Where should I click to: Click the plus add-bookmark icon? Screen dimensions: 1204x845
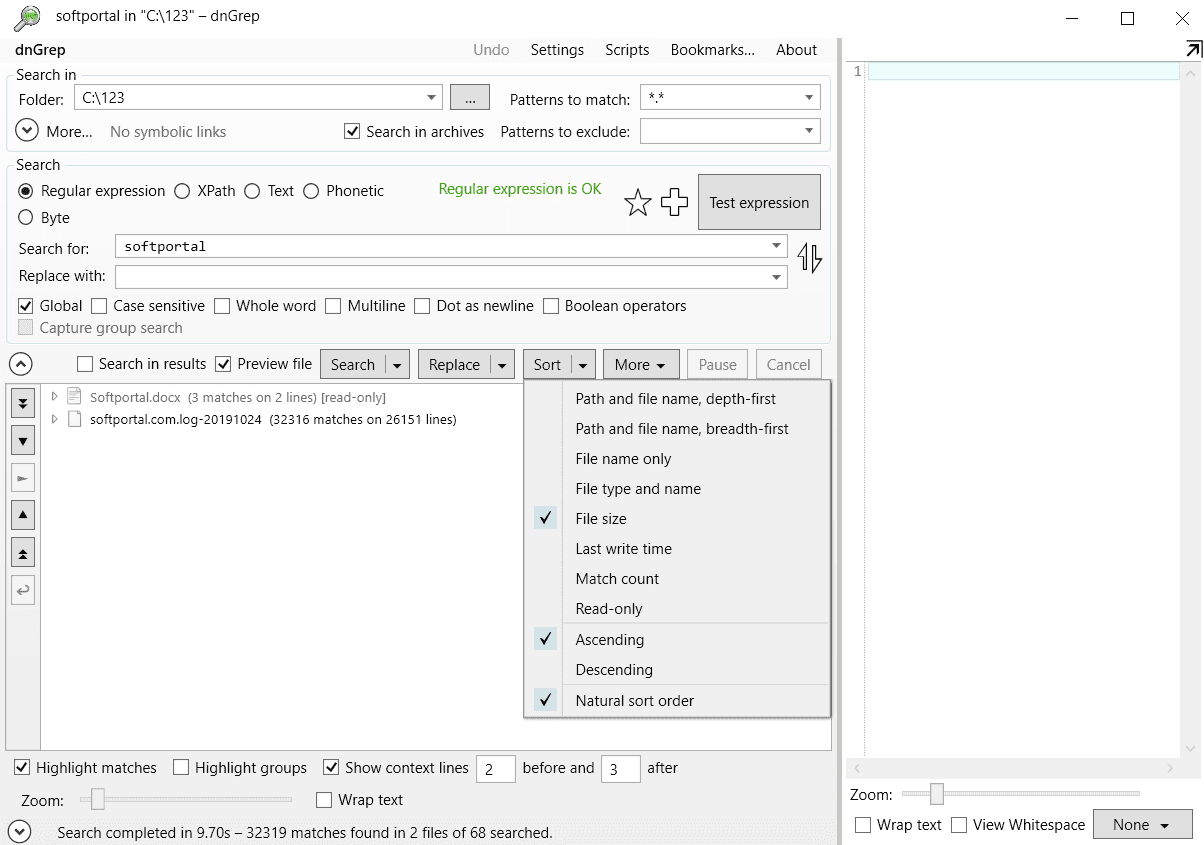point(675,203)
